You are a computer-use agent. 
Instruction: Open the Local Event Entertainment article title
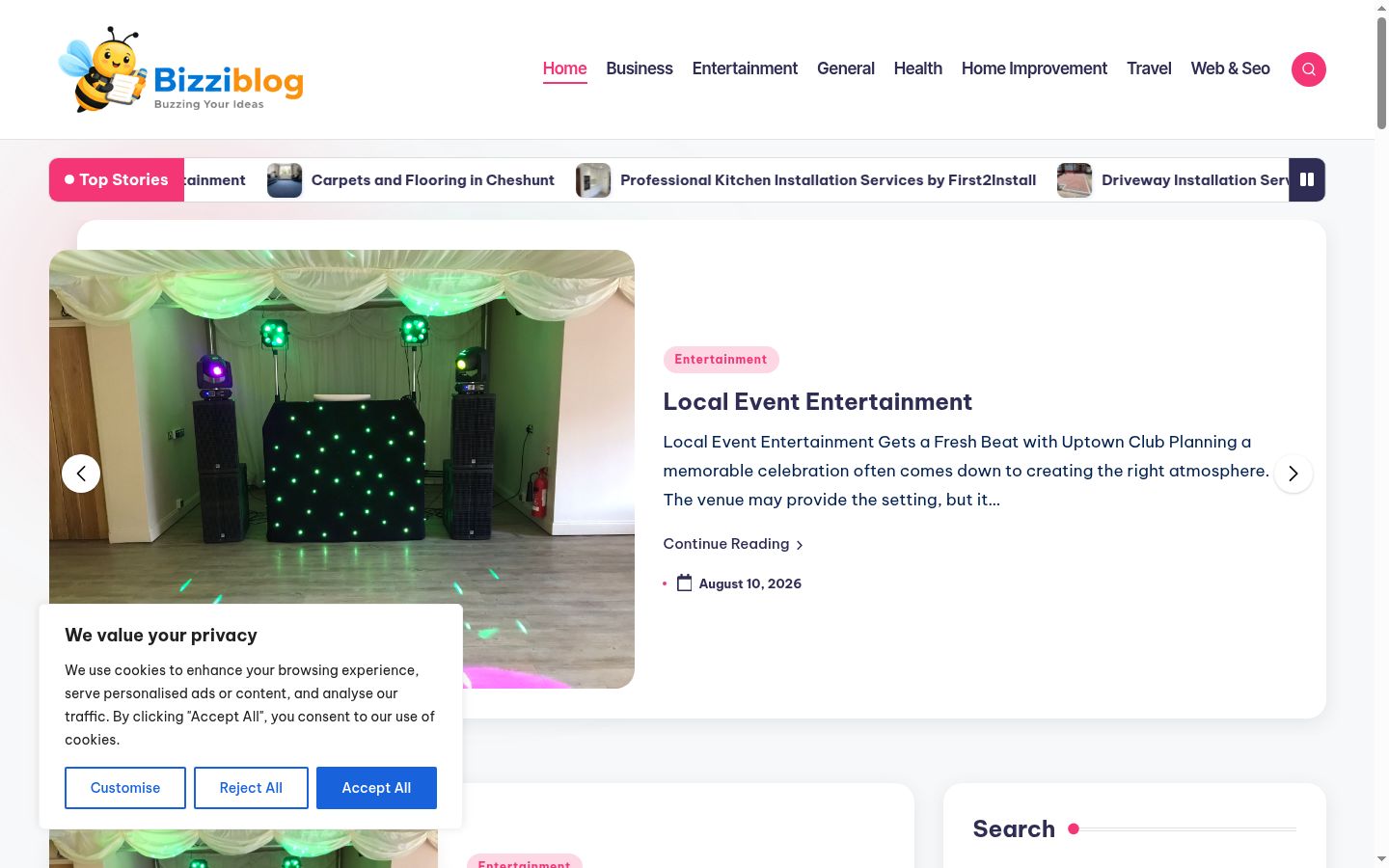(817, 402)
